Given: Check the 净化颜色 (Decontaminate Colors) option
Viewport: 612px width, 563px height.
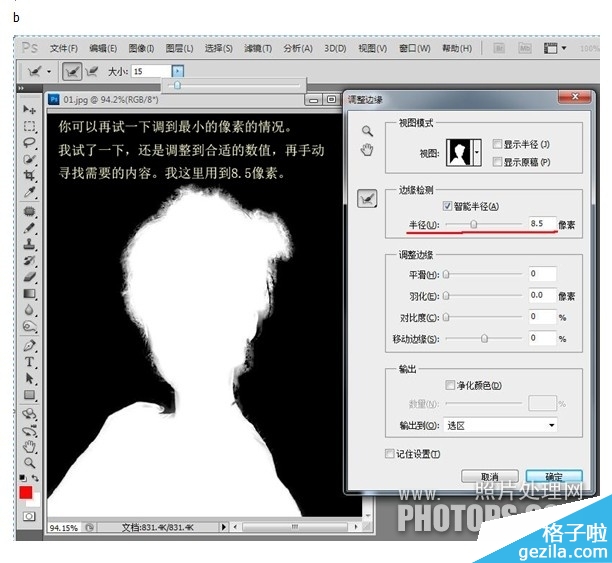Looking at the screenshot, I should pyautogui.click(x=448, y=385).
